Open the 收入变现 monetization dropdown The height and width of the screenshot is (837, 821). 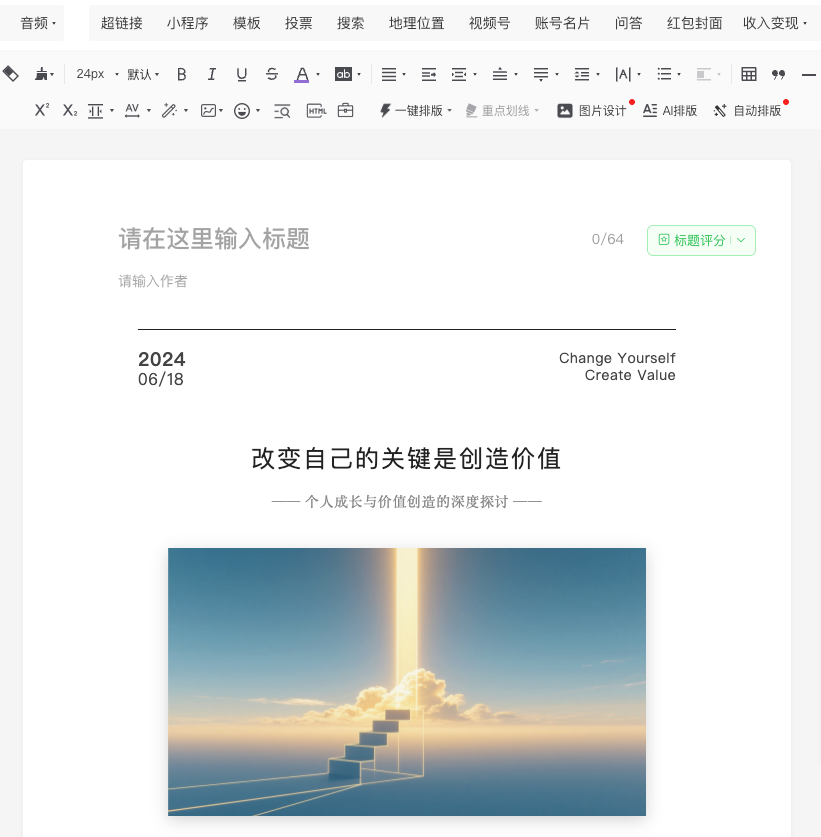775,23
